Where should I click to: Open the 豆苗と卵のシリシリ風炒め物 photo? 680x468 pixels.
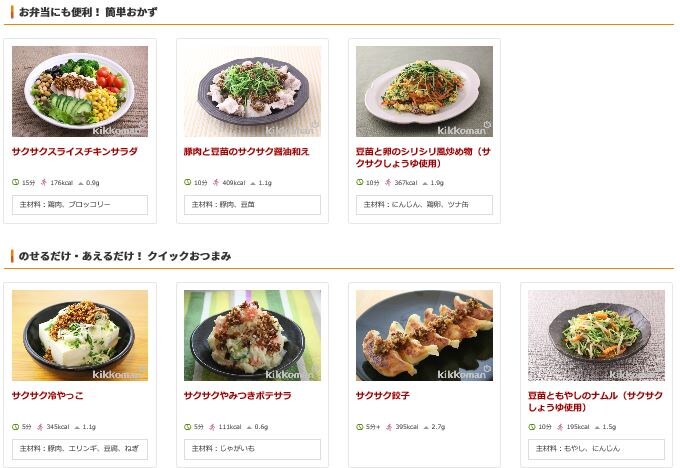(x=424, y=92)
